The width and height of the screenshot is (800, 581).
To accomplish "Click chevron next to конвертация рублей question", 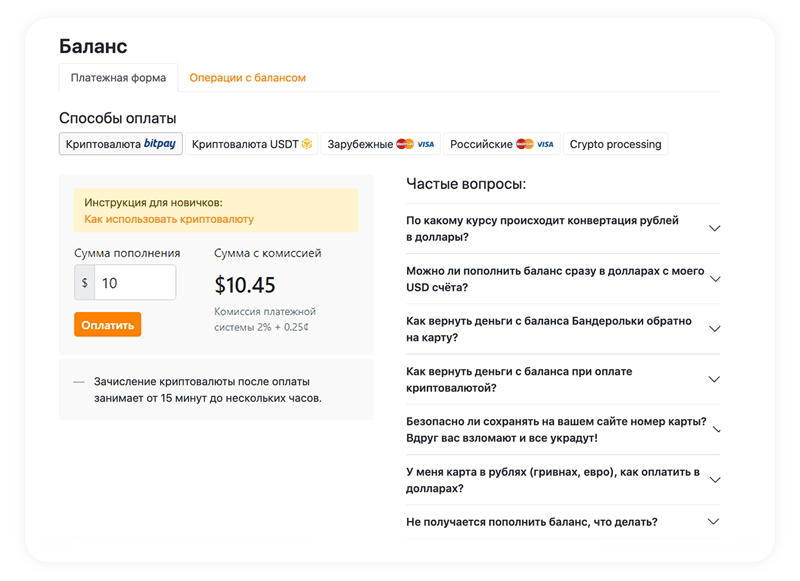I will (714, 228).
